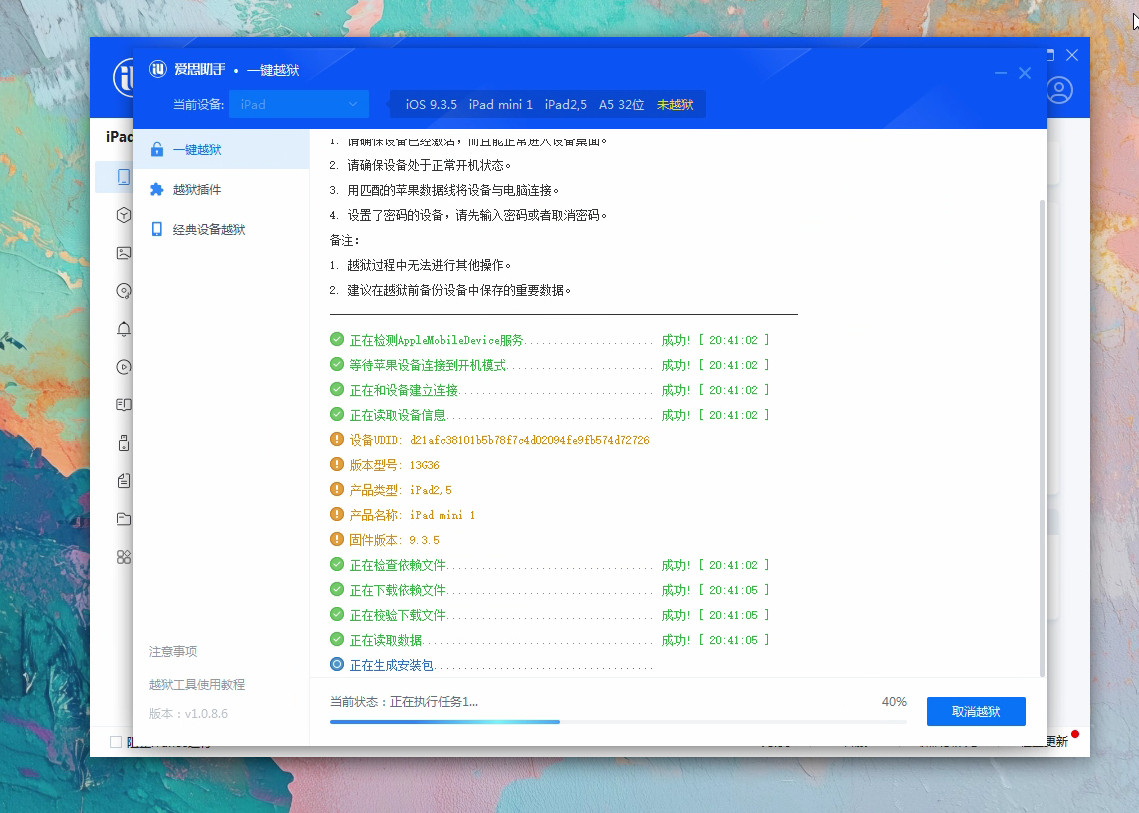Switch to the 越狱插件 section
Viewport: 1139px width, 813px height.
pyautogui.click(x=222, y=190)
